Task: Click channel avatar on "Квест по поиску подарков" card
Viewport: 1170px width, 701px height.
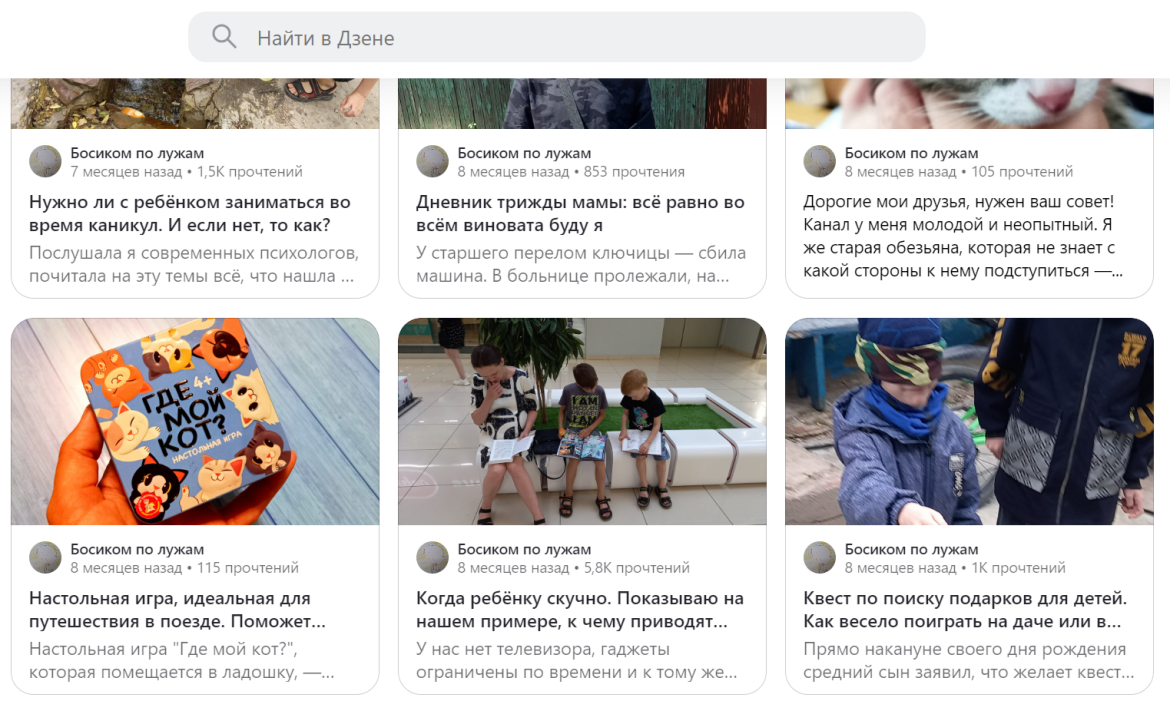Action: coord(819,558)
